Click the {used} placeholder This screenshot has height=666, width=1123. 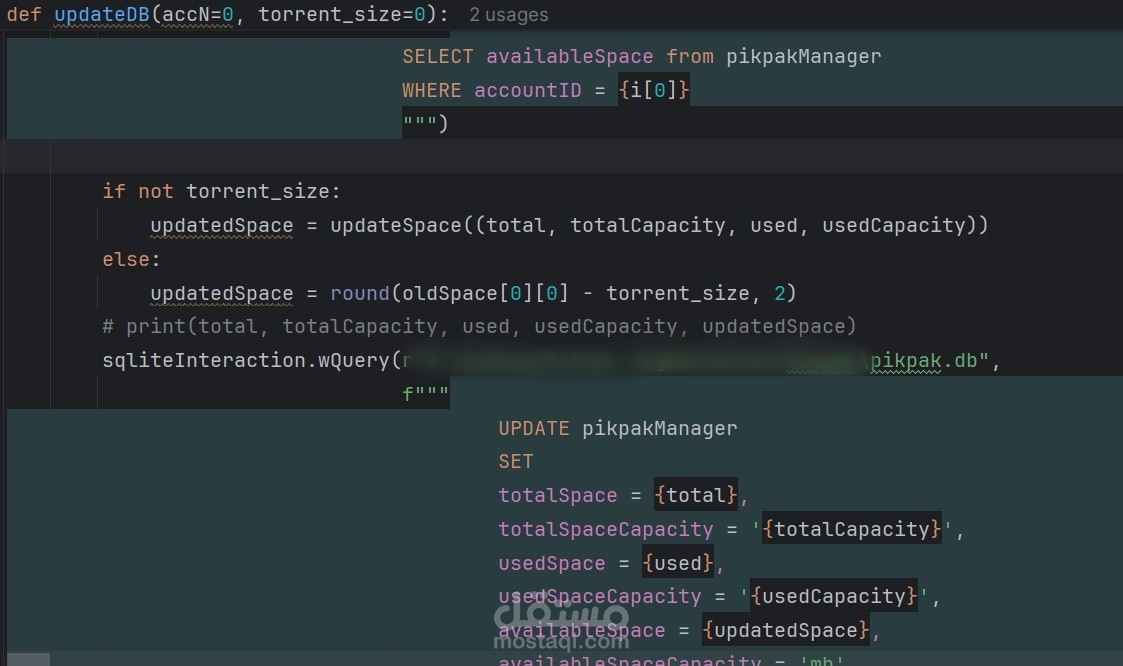pyautogui.click(x=678, y=563)
